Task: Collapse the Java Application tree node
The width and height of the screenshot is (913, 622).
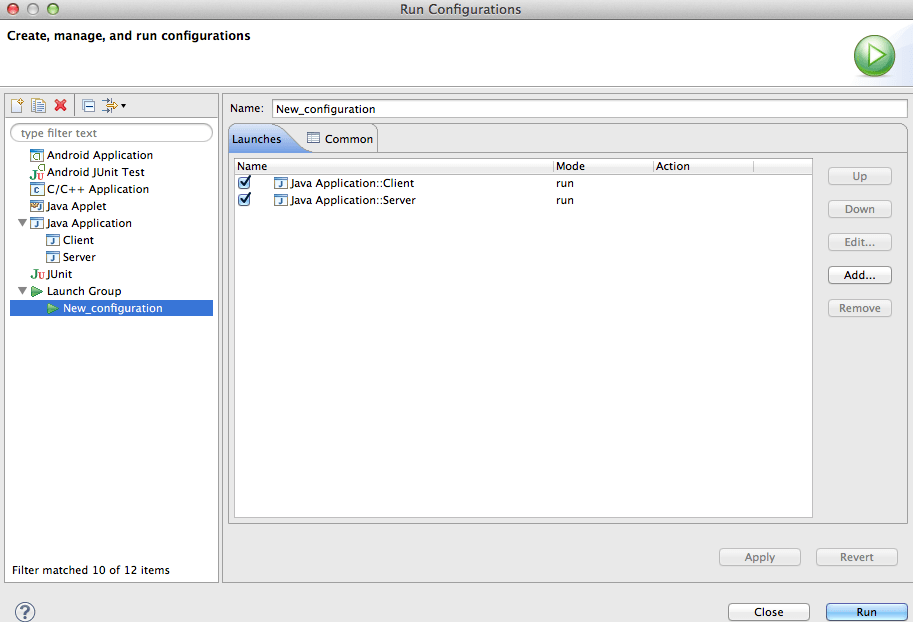Action: click(x=22, y=223)
